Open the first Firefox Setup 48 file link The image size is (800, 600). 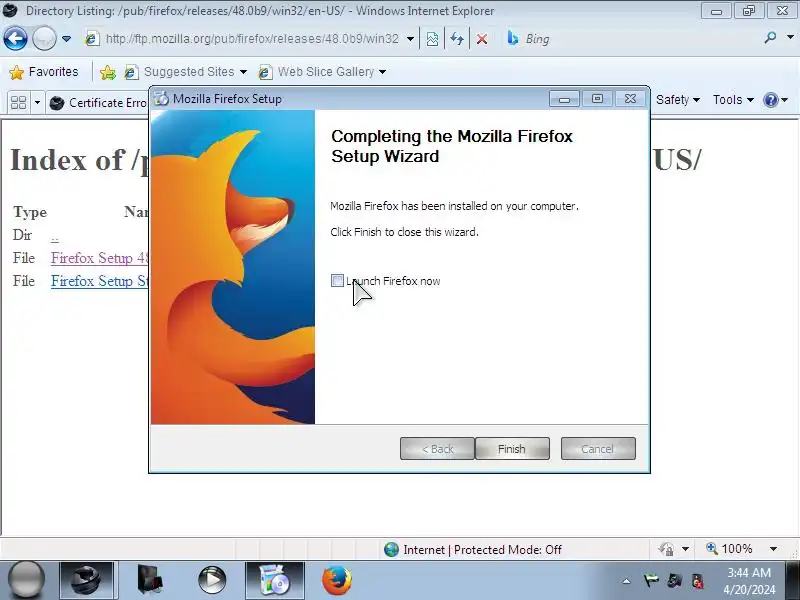coord(99,258)
